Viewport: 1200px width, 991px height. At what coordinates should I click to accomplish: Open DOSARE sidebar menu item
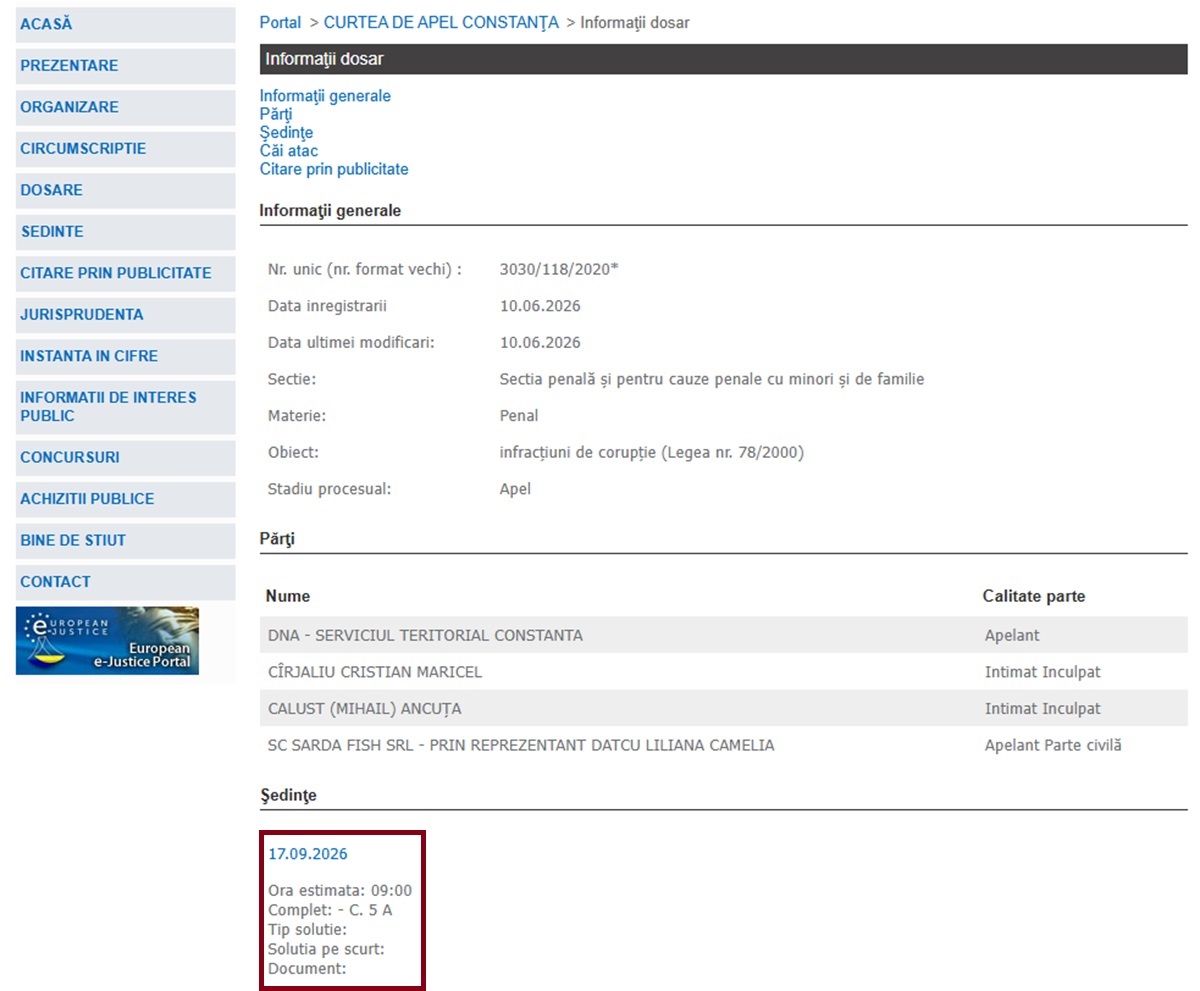pos(125,190)
